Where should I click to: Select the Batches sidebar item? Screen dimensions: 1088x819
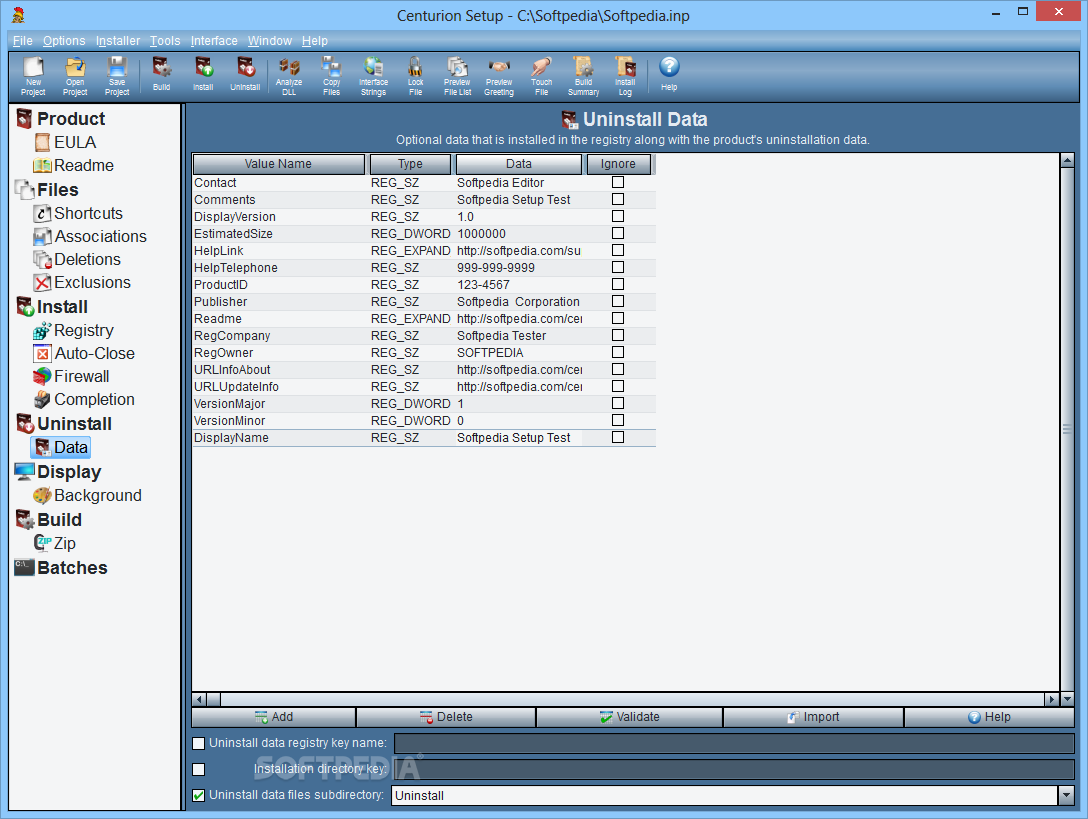point(61,568)
